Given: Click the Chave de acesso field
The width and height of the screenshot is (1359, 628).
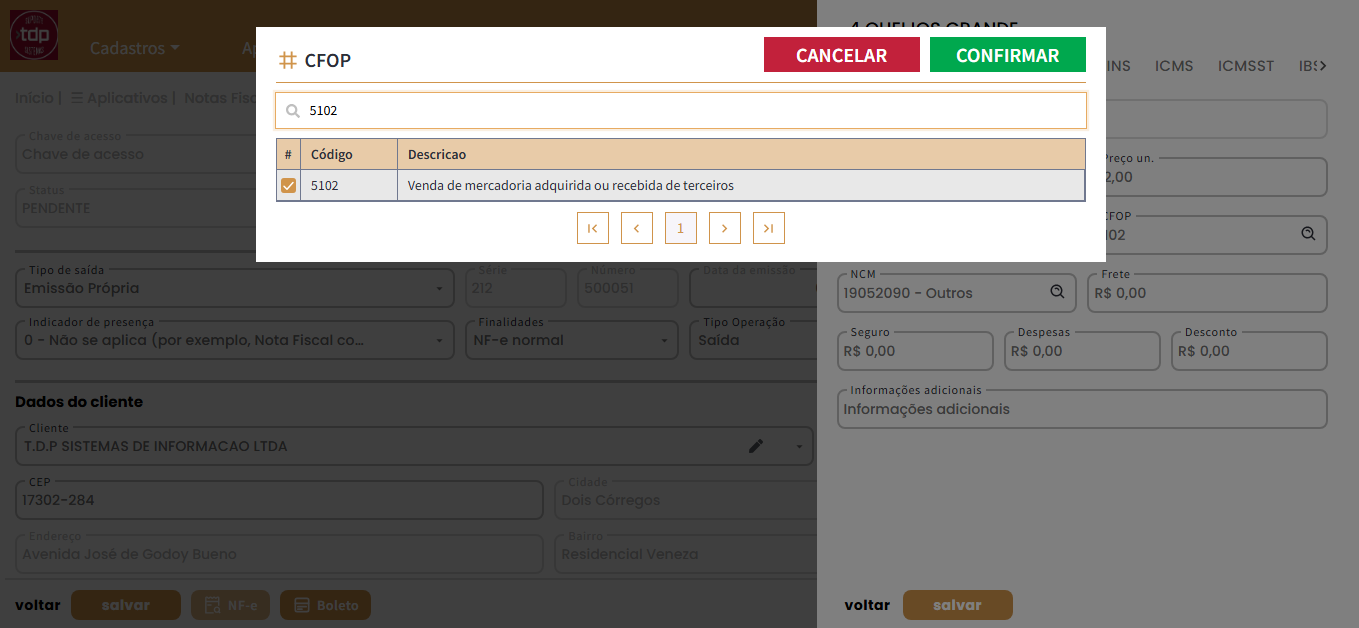Looking at the screenshot, I should [136, 154].
